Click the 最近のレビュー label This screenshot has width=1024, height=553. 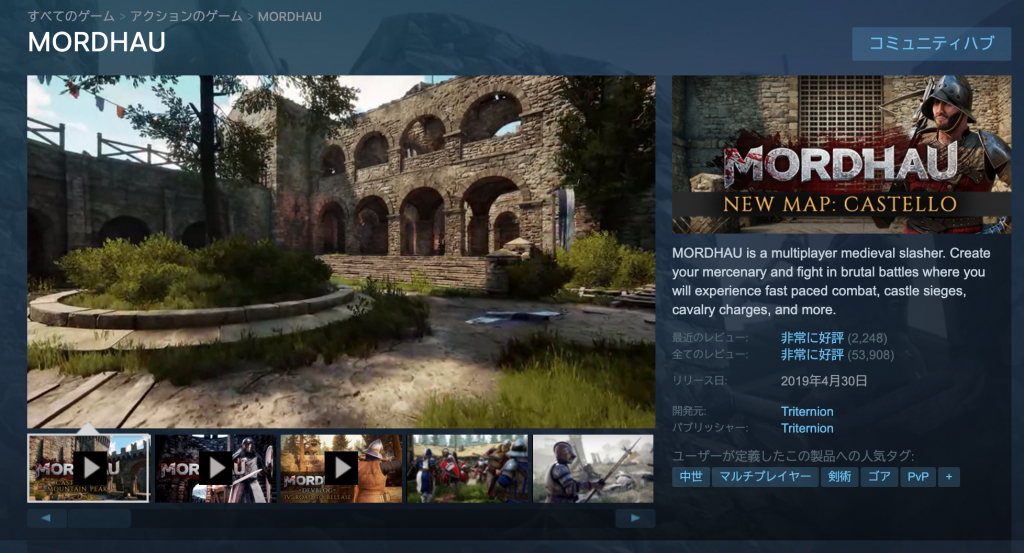click(711, 338)
